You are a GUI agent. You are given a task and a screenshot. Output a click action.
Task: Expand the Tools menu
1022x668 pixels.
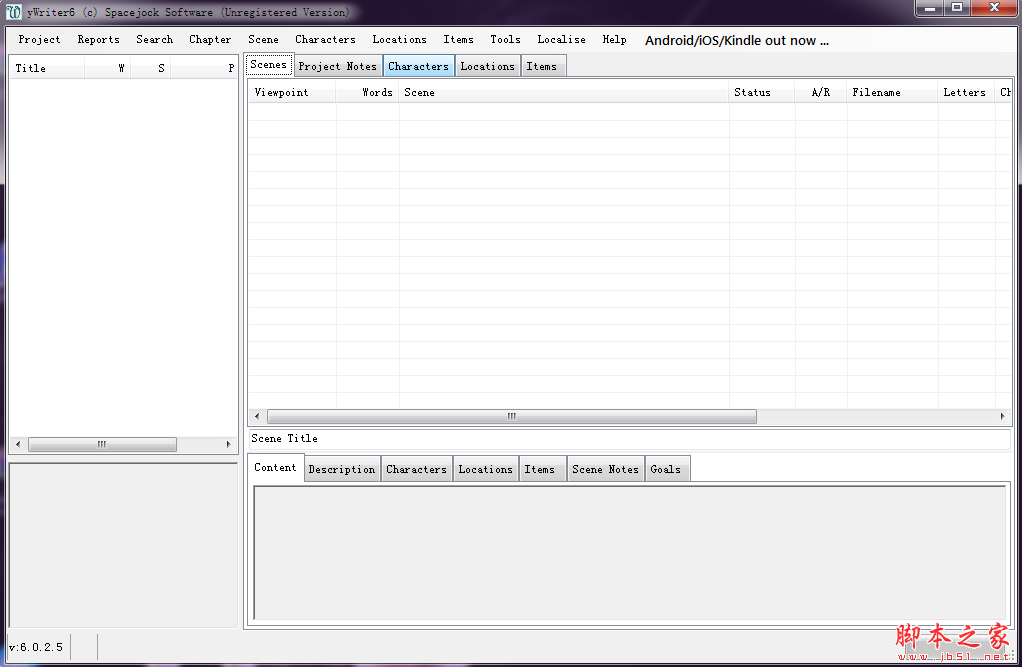[505, 40]
